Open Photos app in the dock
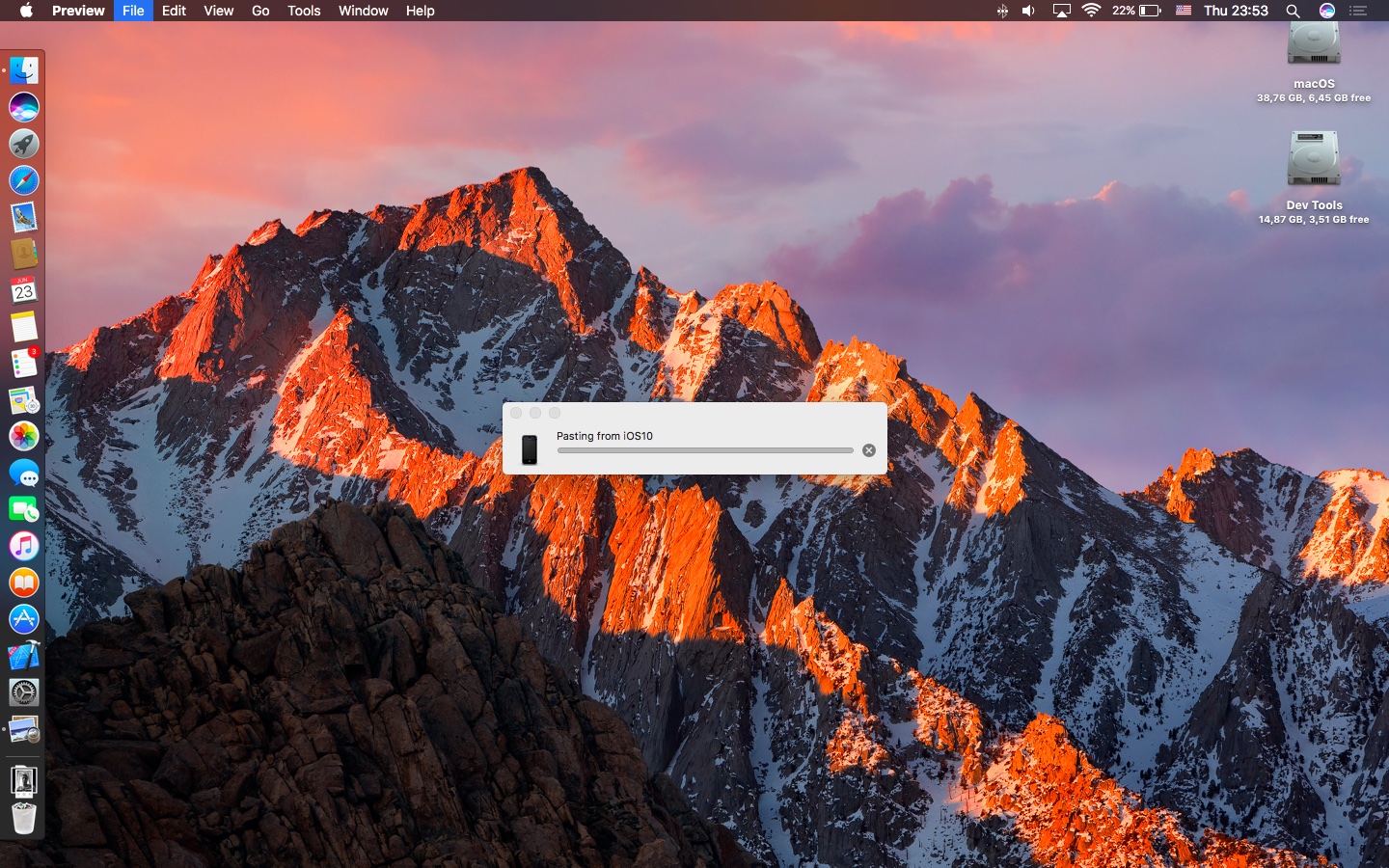Screen dimensions: 1389x868 pos(24,437)
